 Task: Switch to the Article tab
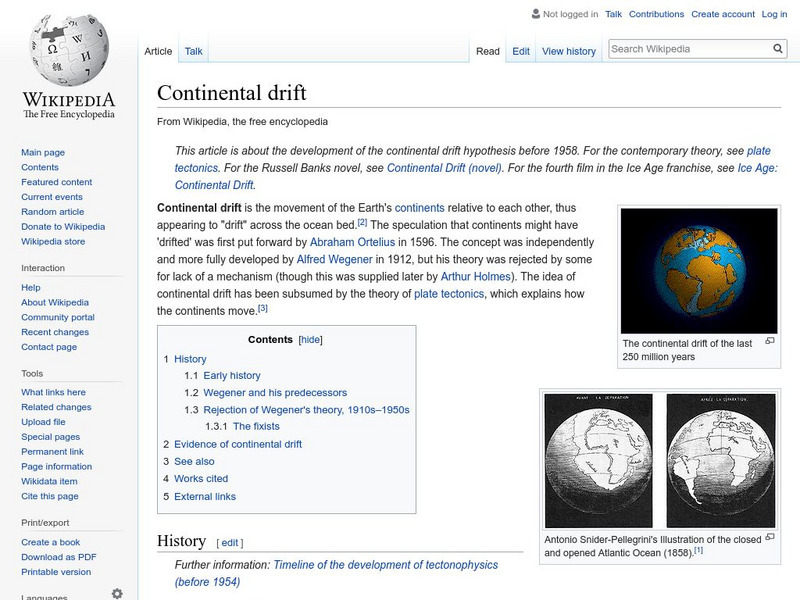158,51
